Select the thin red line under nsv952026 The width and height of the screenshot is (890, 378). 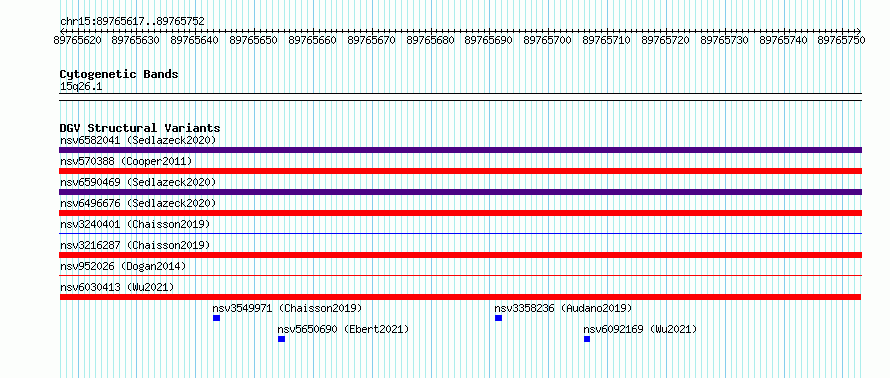pos(460,275)
